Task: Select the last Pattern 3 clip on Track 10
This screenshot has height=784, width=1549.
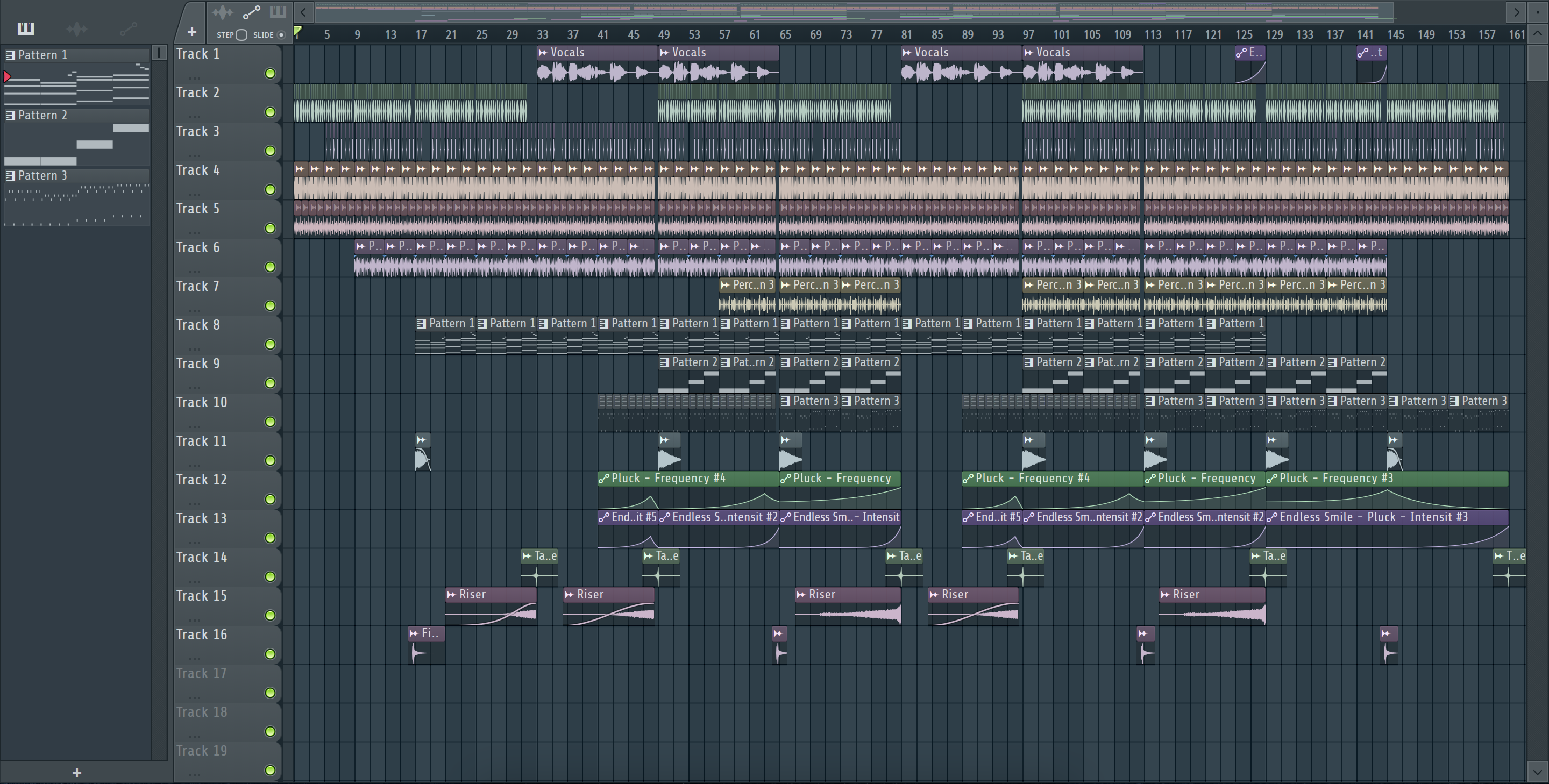Action: 1478,413
